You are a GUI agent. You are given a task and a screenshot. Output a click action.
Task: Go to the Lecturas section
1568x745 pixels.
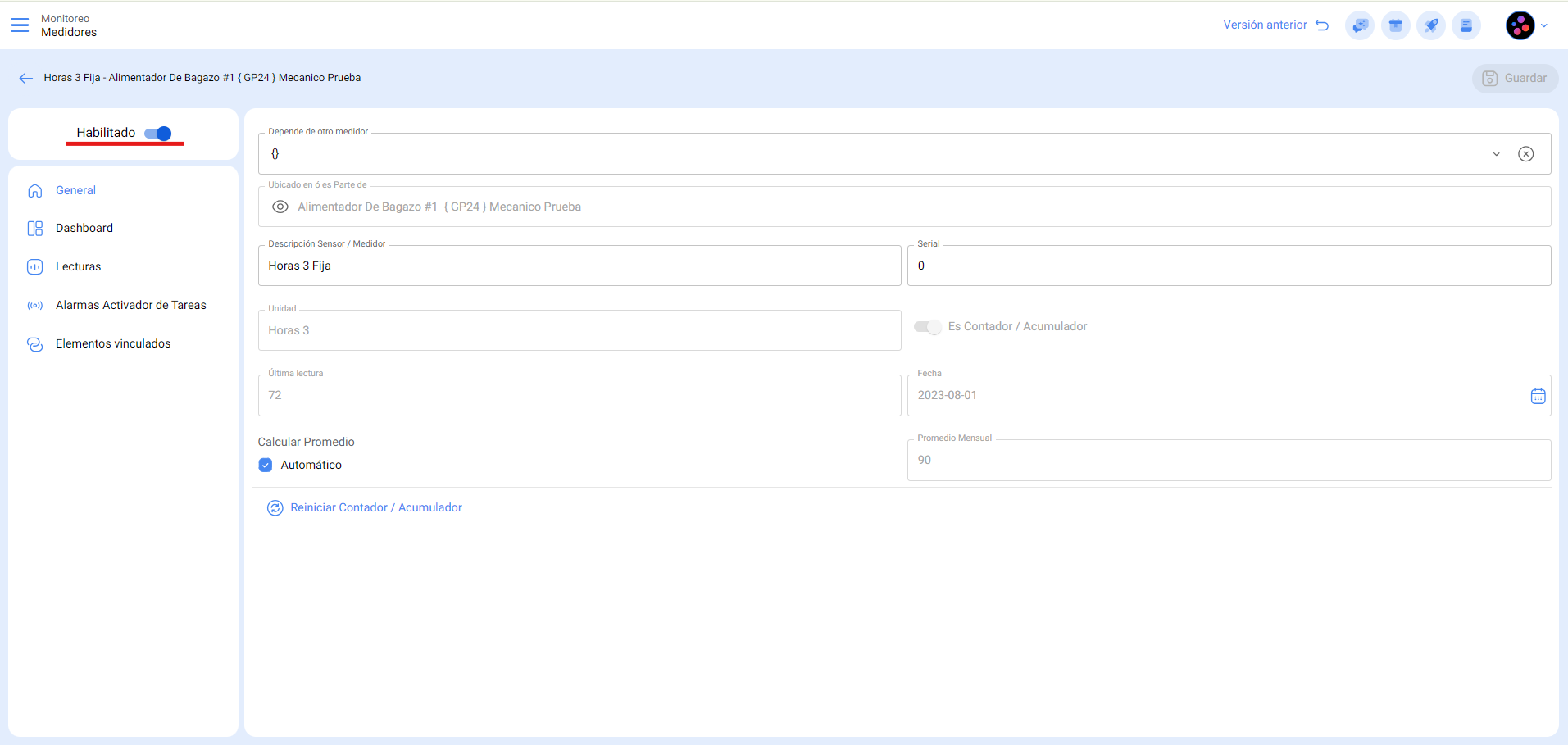pyautogui.click(x=78, y=267)
